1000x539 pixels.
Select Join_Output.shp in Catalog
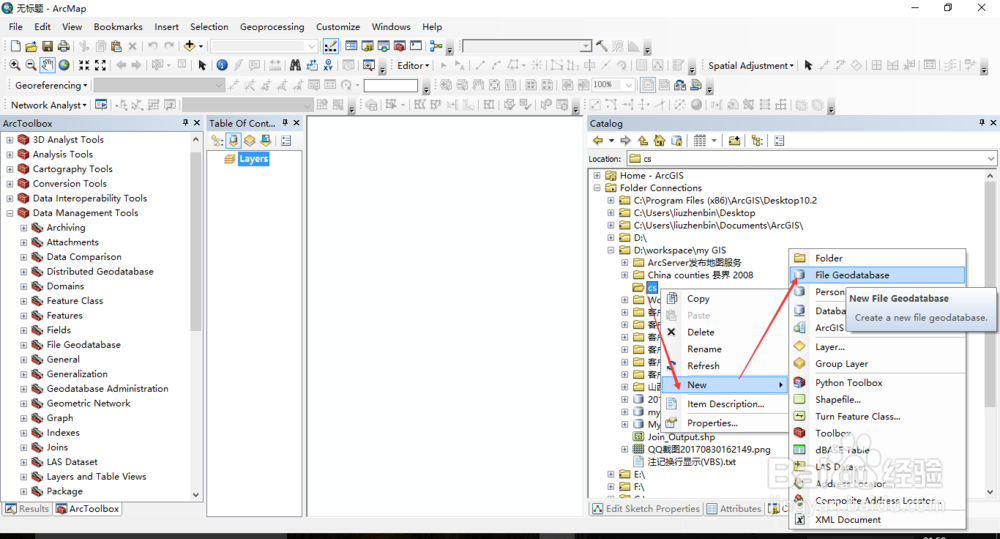[681, 437]
